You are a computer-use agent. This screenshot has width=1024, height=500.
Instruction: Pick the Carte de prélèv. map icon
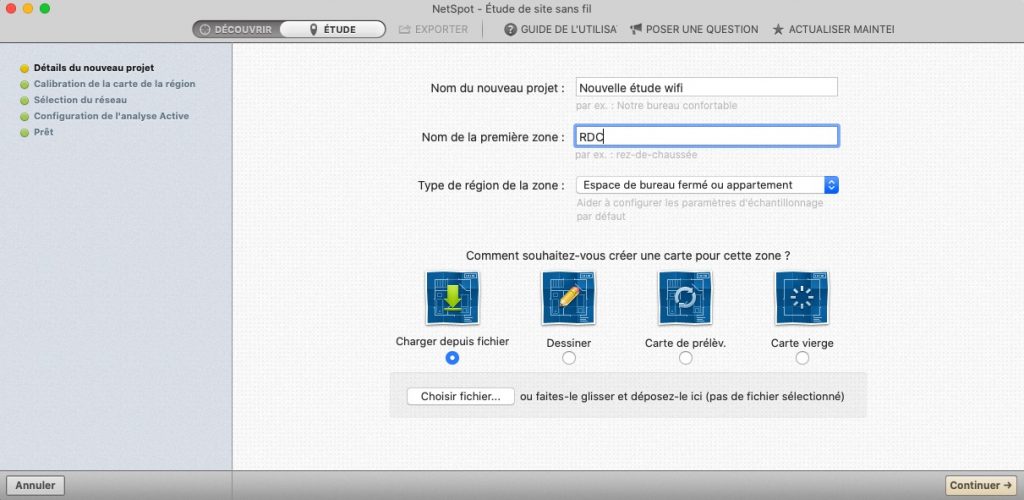[685, 298]
